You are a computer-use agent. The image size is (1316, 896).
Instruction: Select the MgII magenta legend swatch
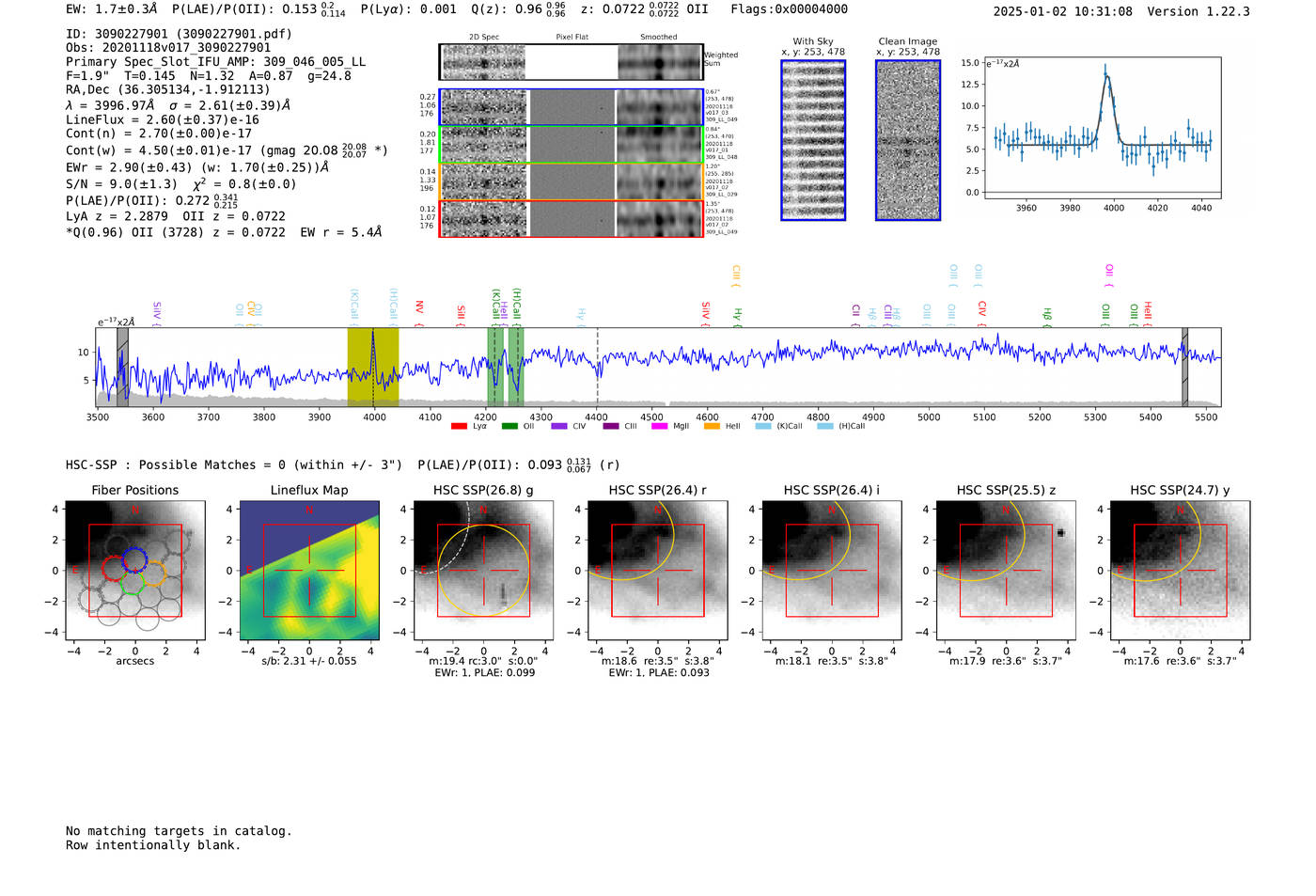click(659, 426)
